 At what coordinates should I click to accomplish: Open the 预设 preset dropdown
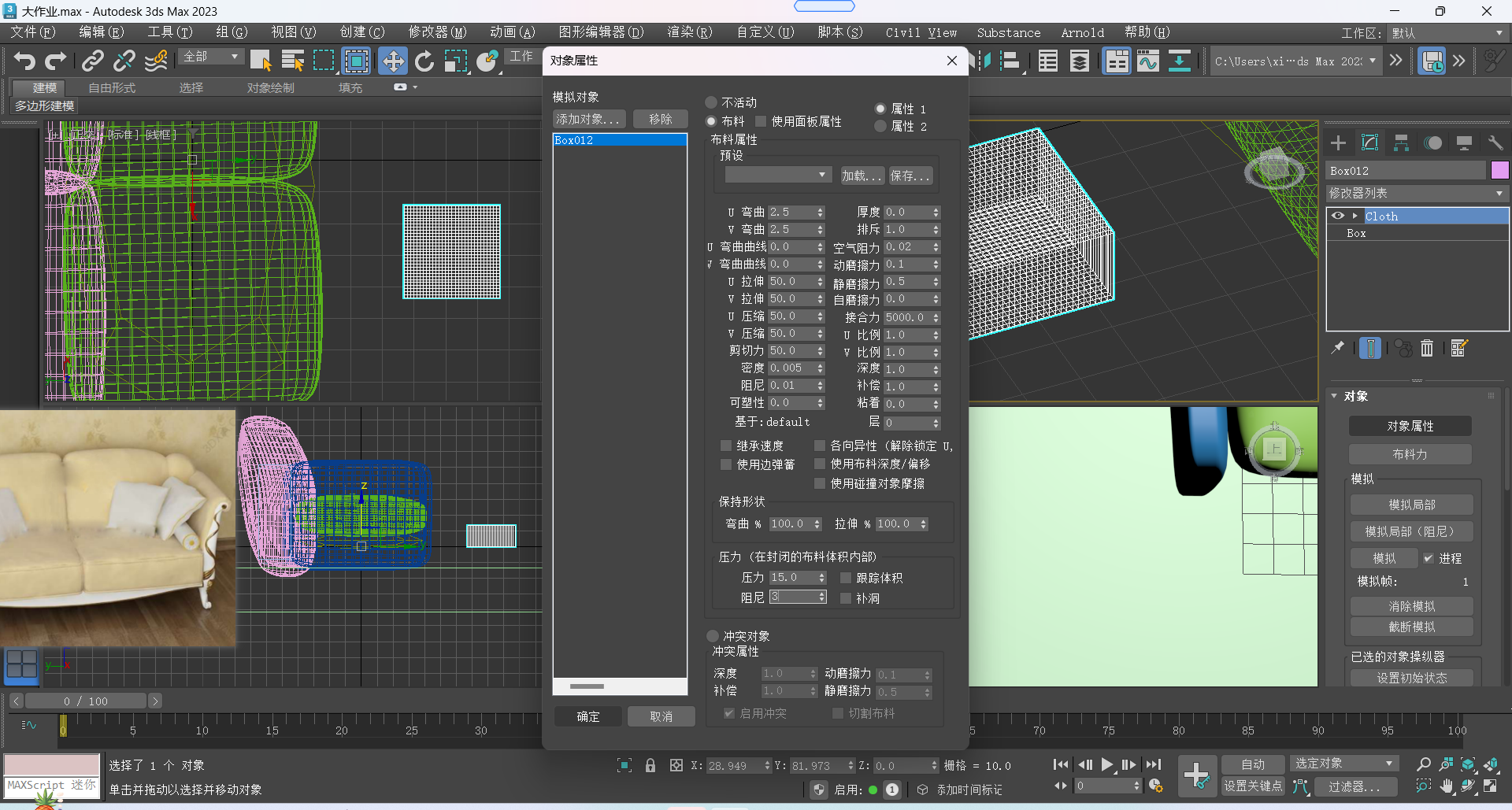tap(778, 175)
